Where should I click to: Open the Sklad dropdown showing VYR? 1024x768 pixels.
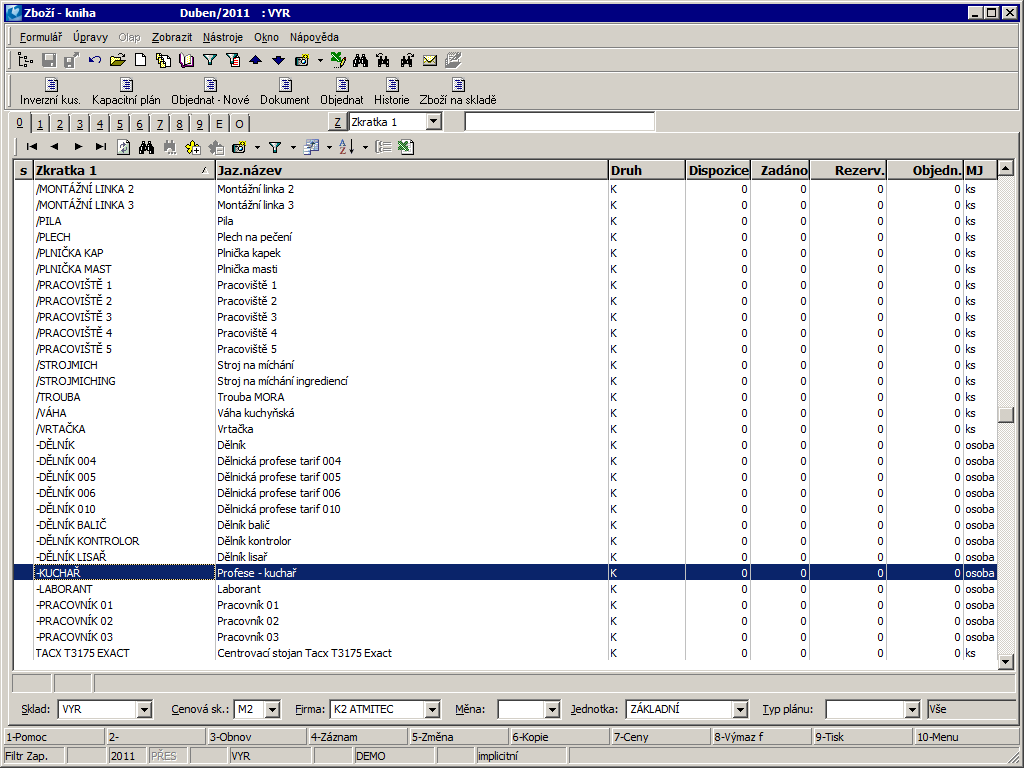click(144, 709)
